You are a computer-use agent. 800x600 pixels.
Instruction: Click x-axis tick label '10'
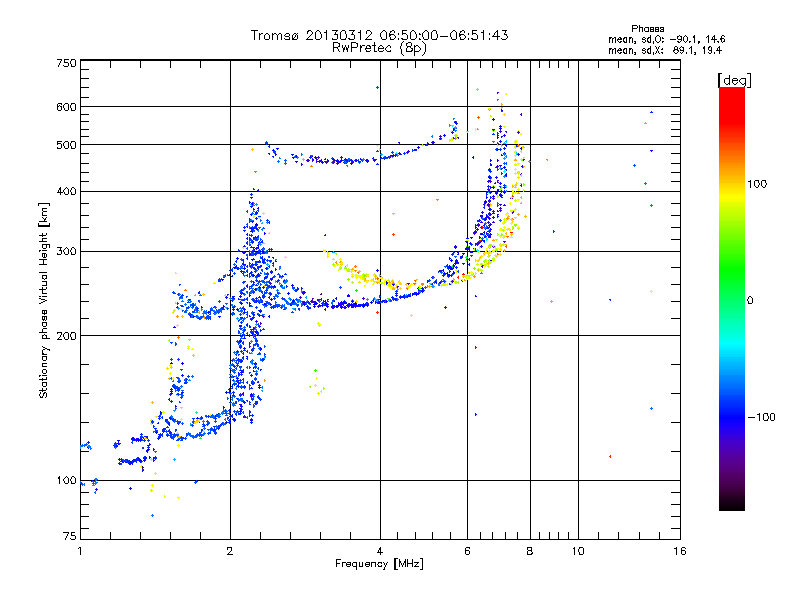[578, 551]
